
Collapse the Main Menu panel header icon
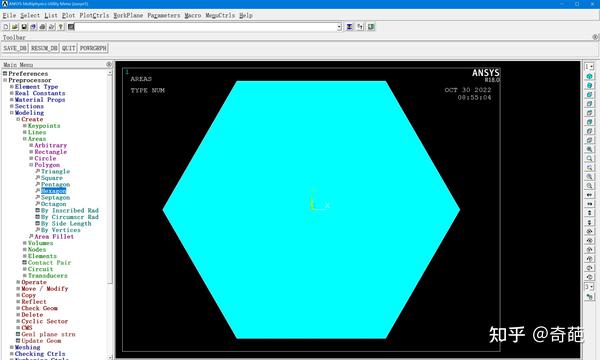[109, 65]
